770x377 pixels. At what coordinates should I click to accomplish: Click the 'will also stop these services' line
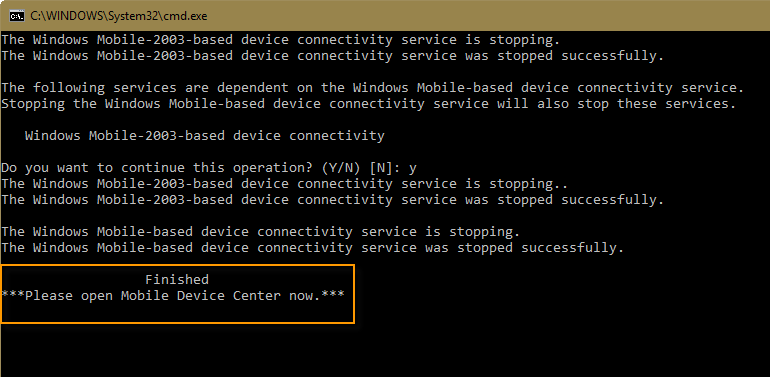point(369,104)
